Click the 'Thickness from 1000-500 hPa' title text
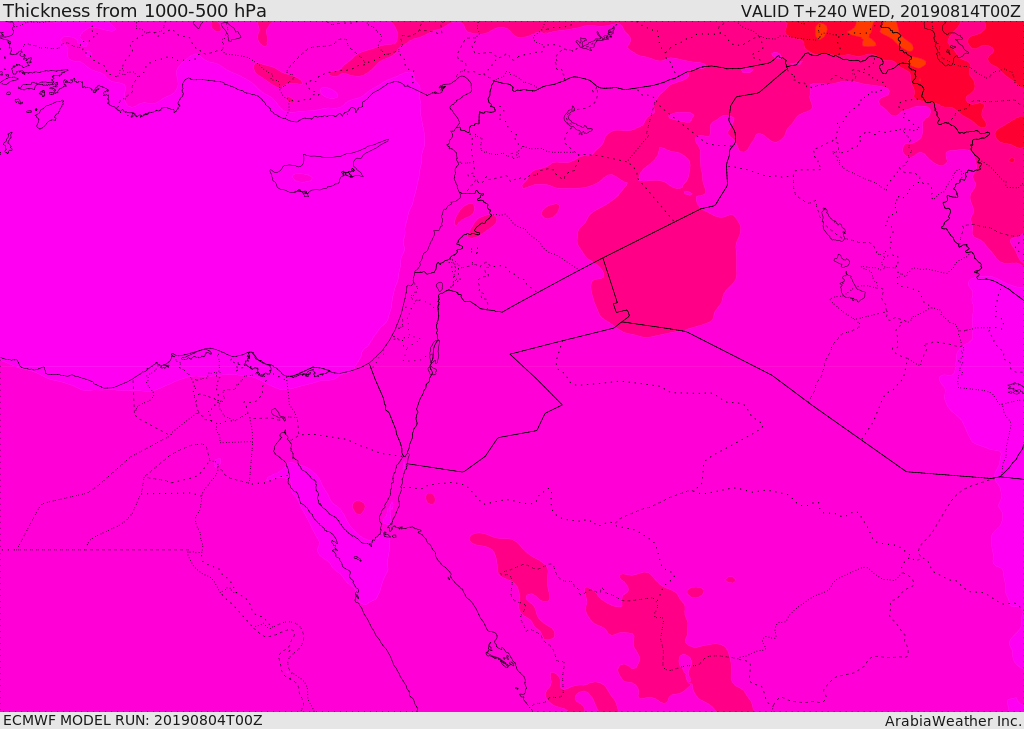This screenshot has height=729, width=1024. click(135, 10)
